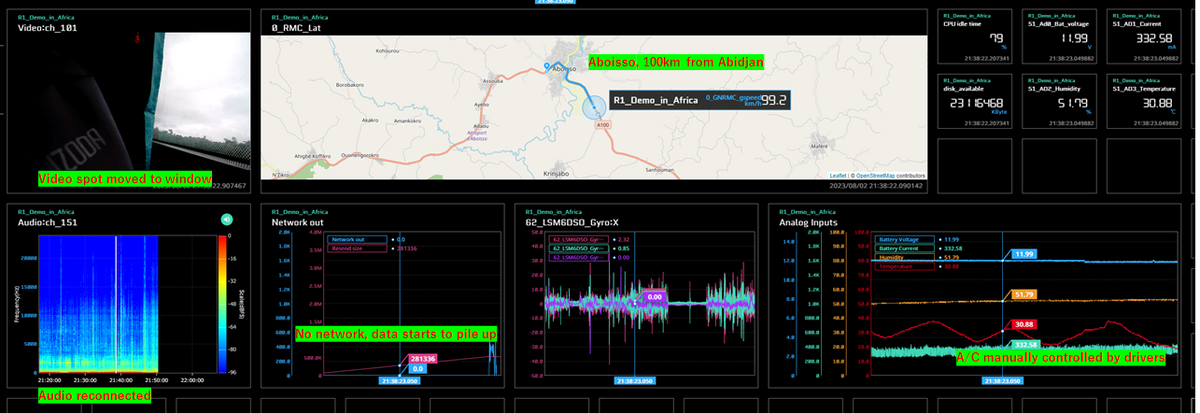Image resolution: width=1200 pixels, height=413 pixels.
Task: Mute the Audio:ch_151 speaker icon
Action: pyautogui.click(x=227, y=219)
